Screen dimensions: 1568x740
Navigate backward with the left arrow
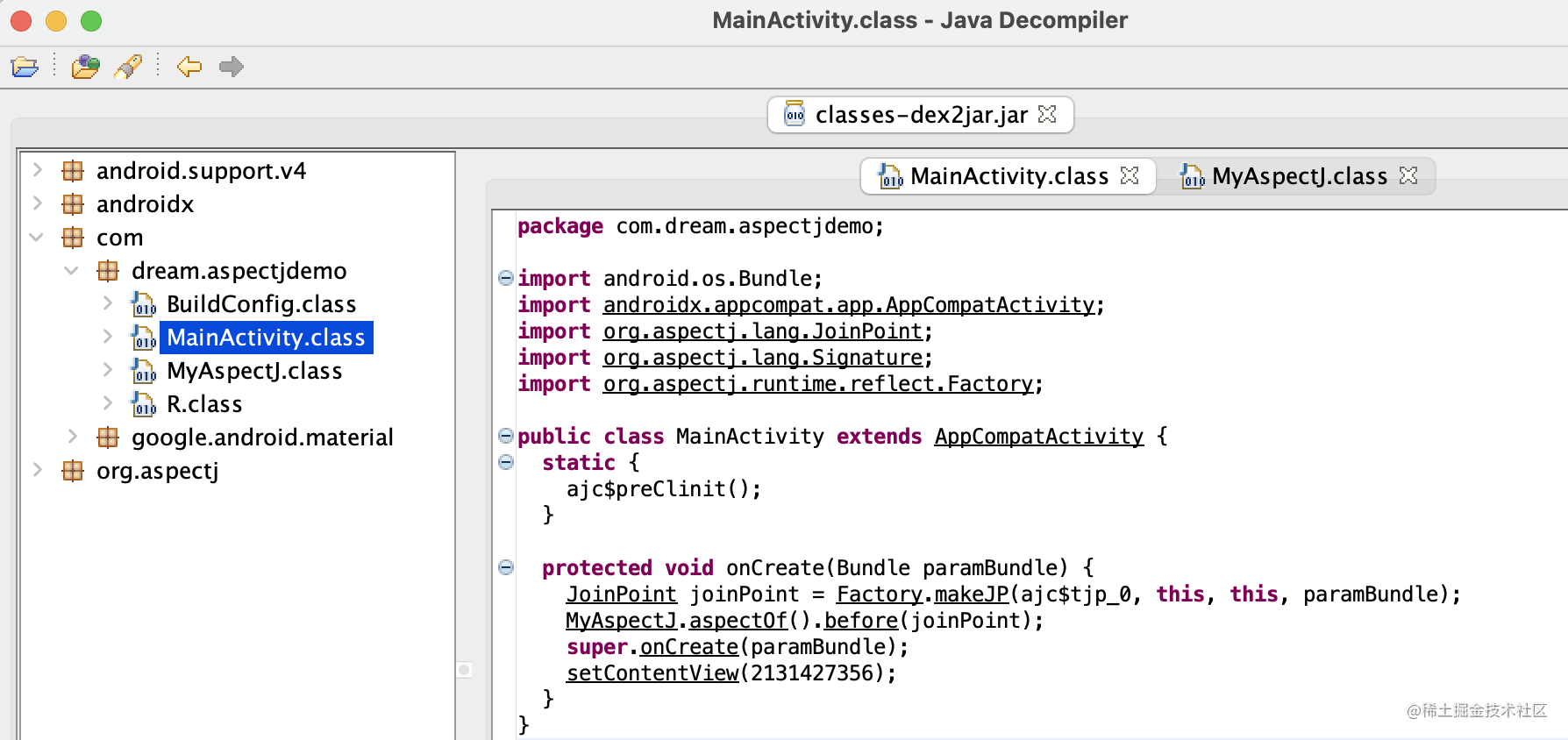click(189, 67)
